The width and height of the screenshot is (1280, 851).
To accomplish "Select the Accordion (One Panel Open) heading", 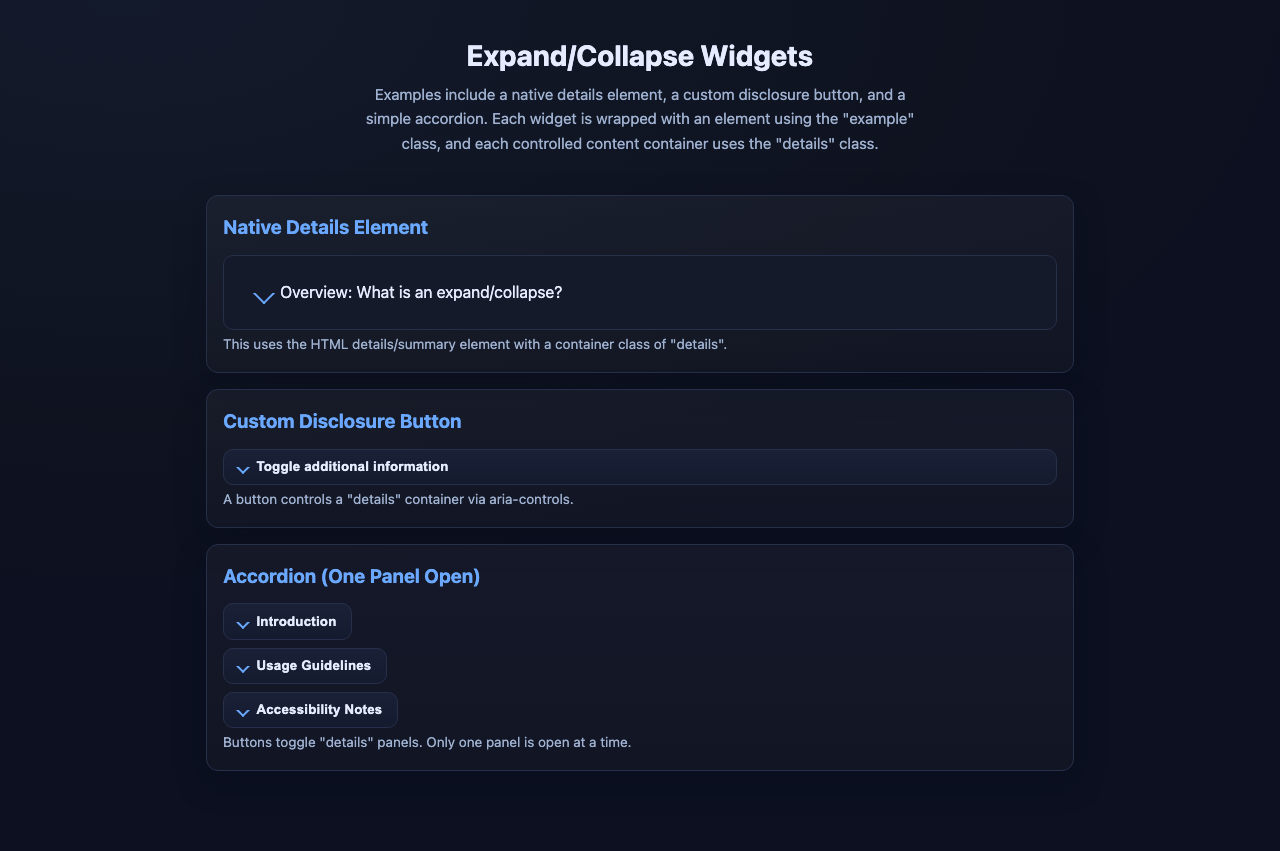I will click(x=351, y=576).
